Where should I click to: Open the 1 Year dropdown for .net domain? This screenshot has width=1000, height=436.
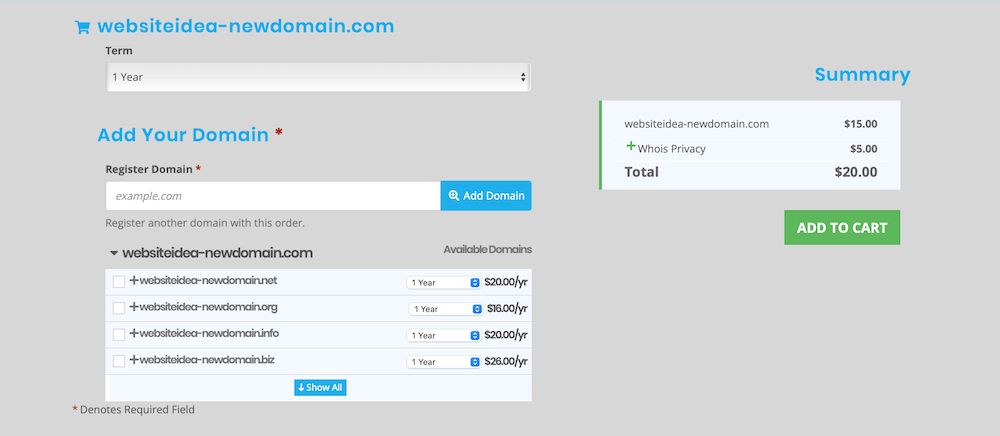pyautogui.click(x=443, y=282)
